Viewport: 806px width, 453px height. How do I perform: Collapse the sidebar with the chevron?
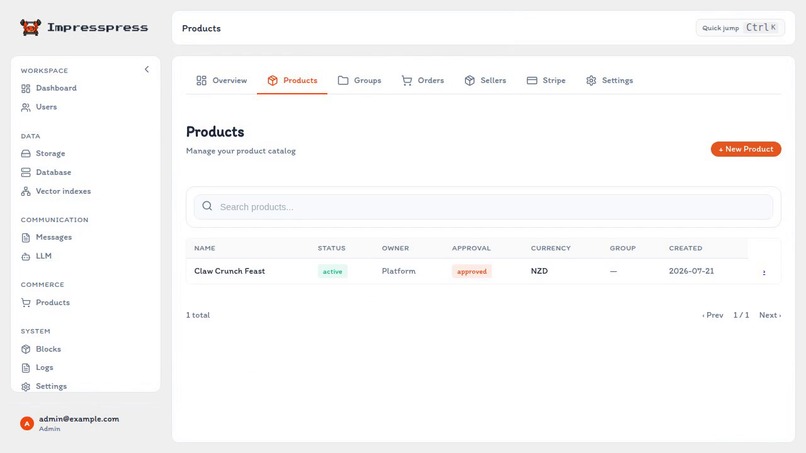pyautogui.click(x=146, y=69)
